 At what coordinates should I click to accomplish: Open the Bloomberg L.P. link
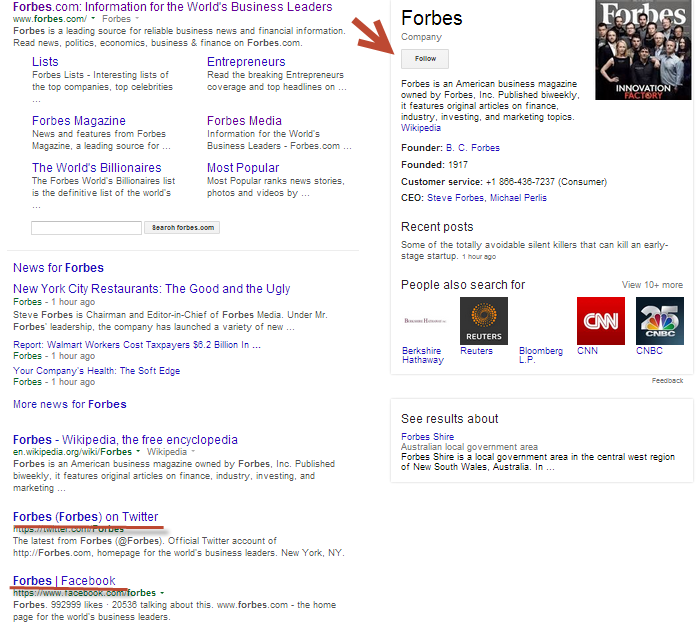tap(540, 355)
